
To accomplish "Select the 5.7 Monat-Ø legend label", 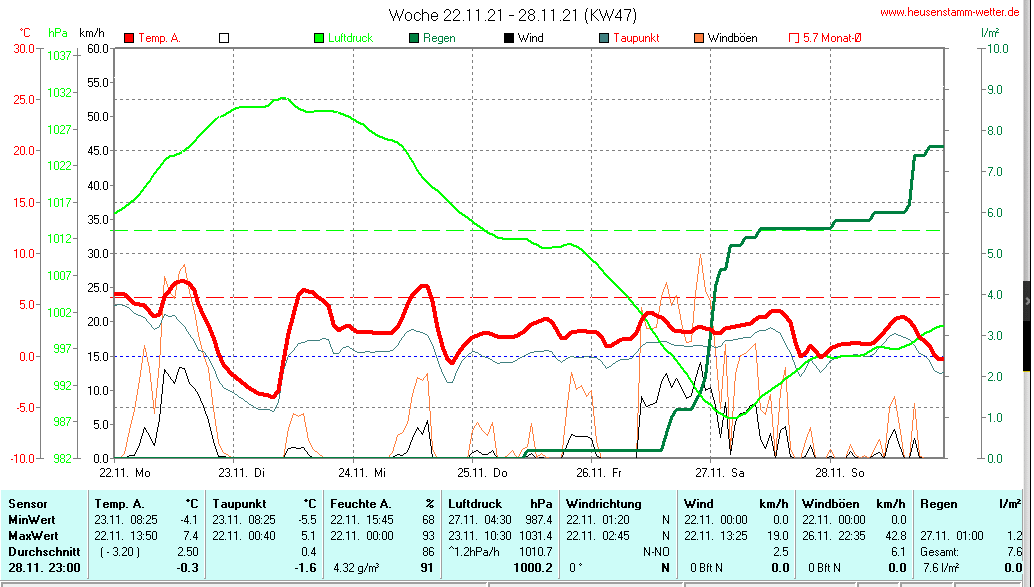I will pos(832,38).
